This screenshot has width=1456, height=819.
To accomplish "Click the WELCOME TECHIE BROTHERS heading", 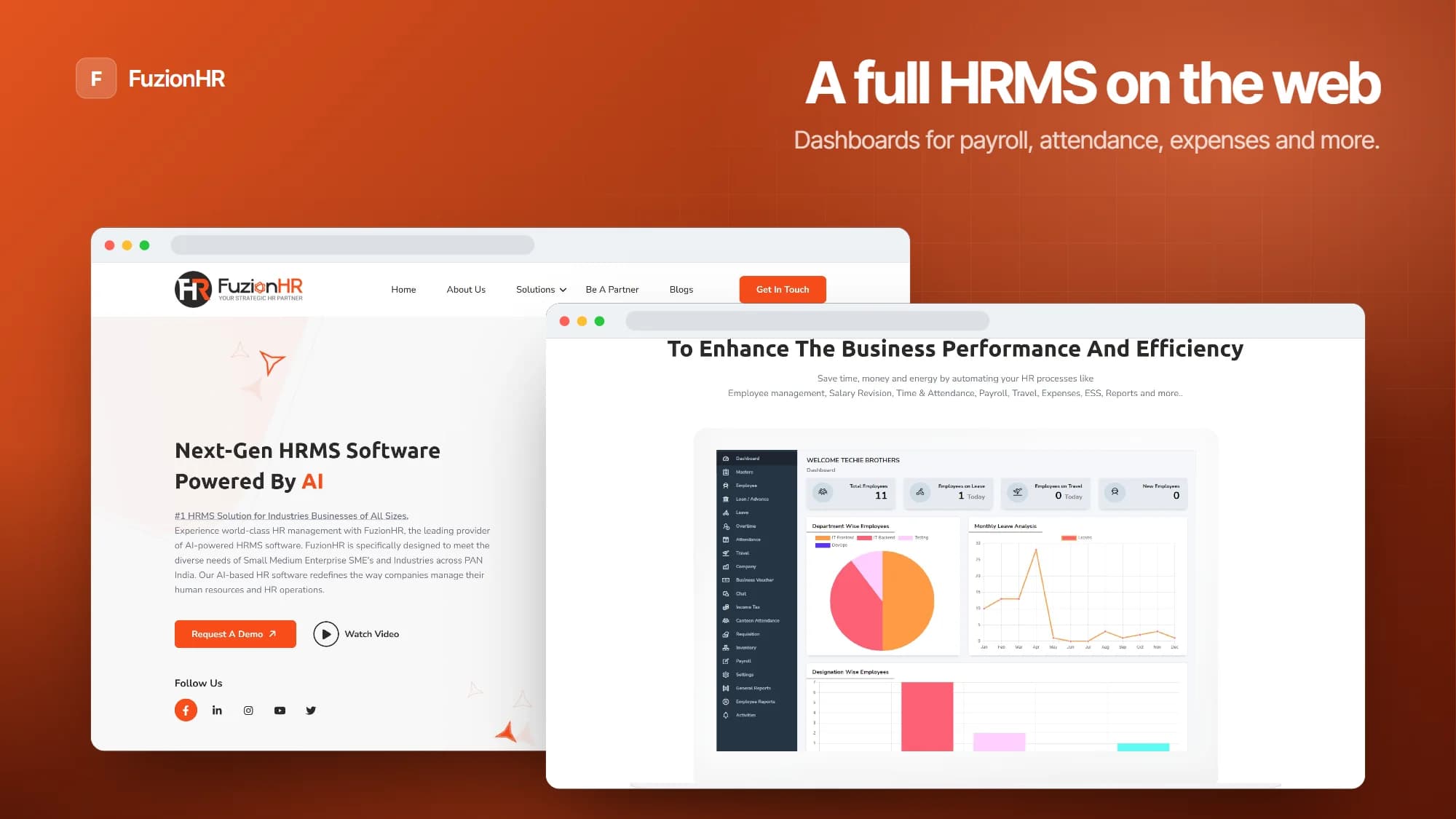I will click(x=853, y=460).
